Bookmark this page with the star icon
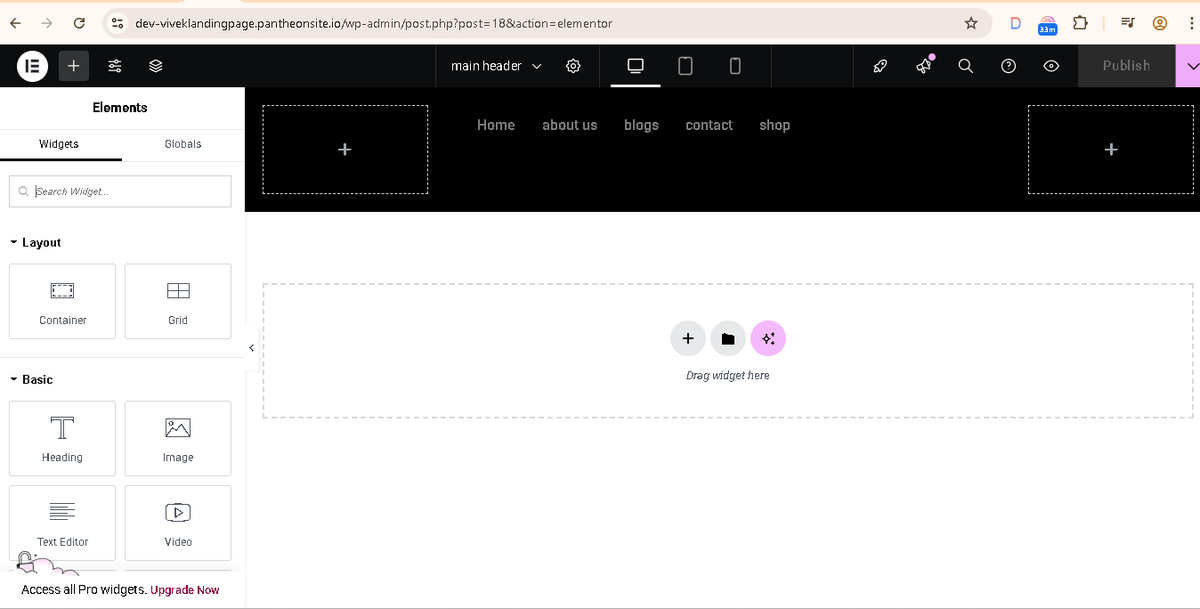The image size is (1200, 609). [x=970, y=23]
